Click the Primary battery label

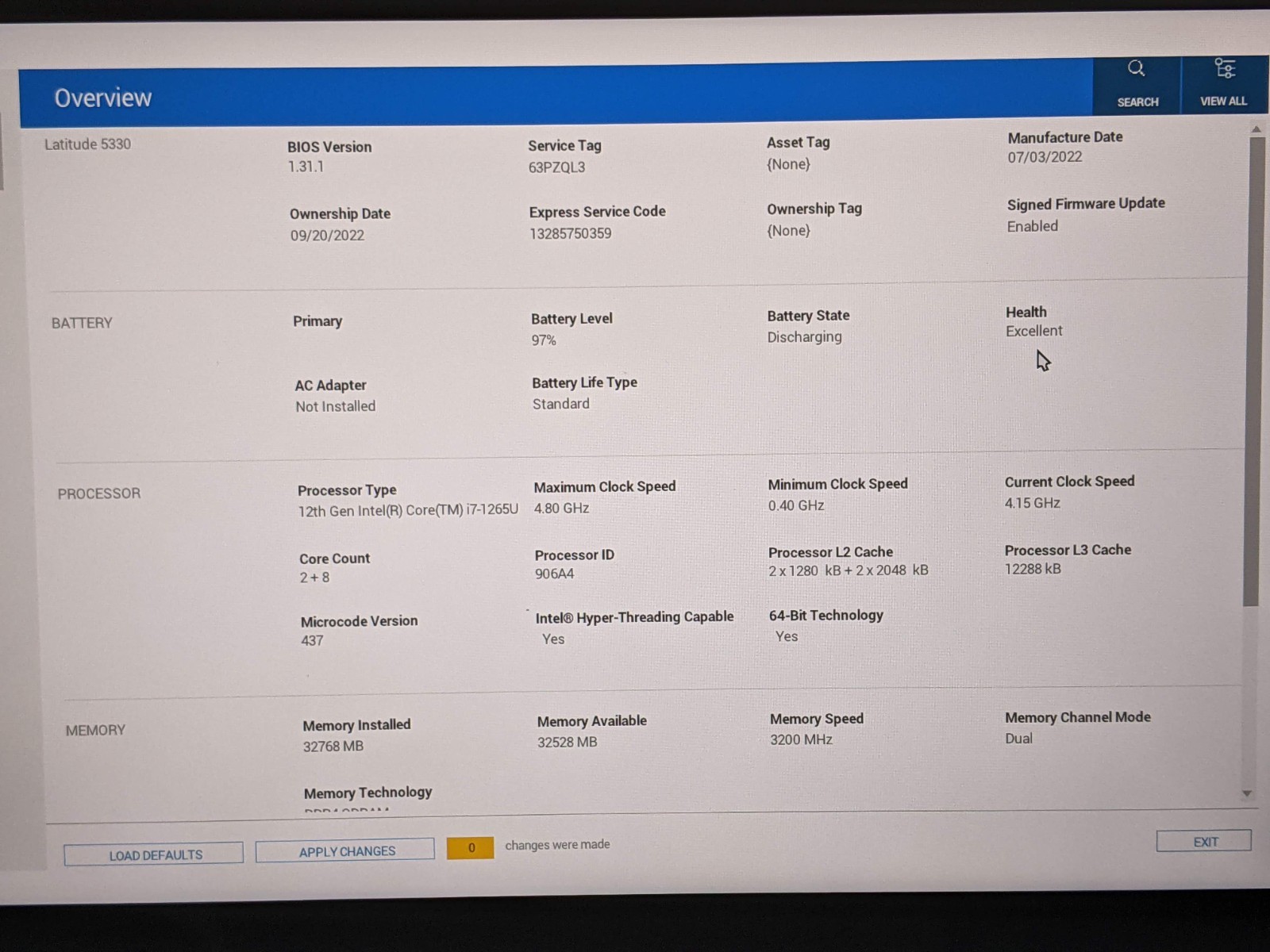[x=317, y=321]
